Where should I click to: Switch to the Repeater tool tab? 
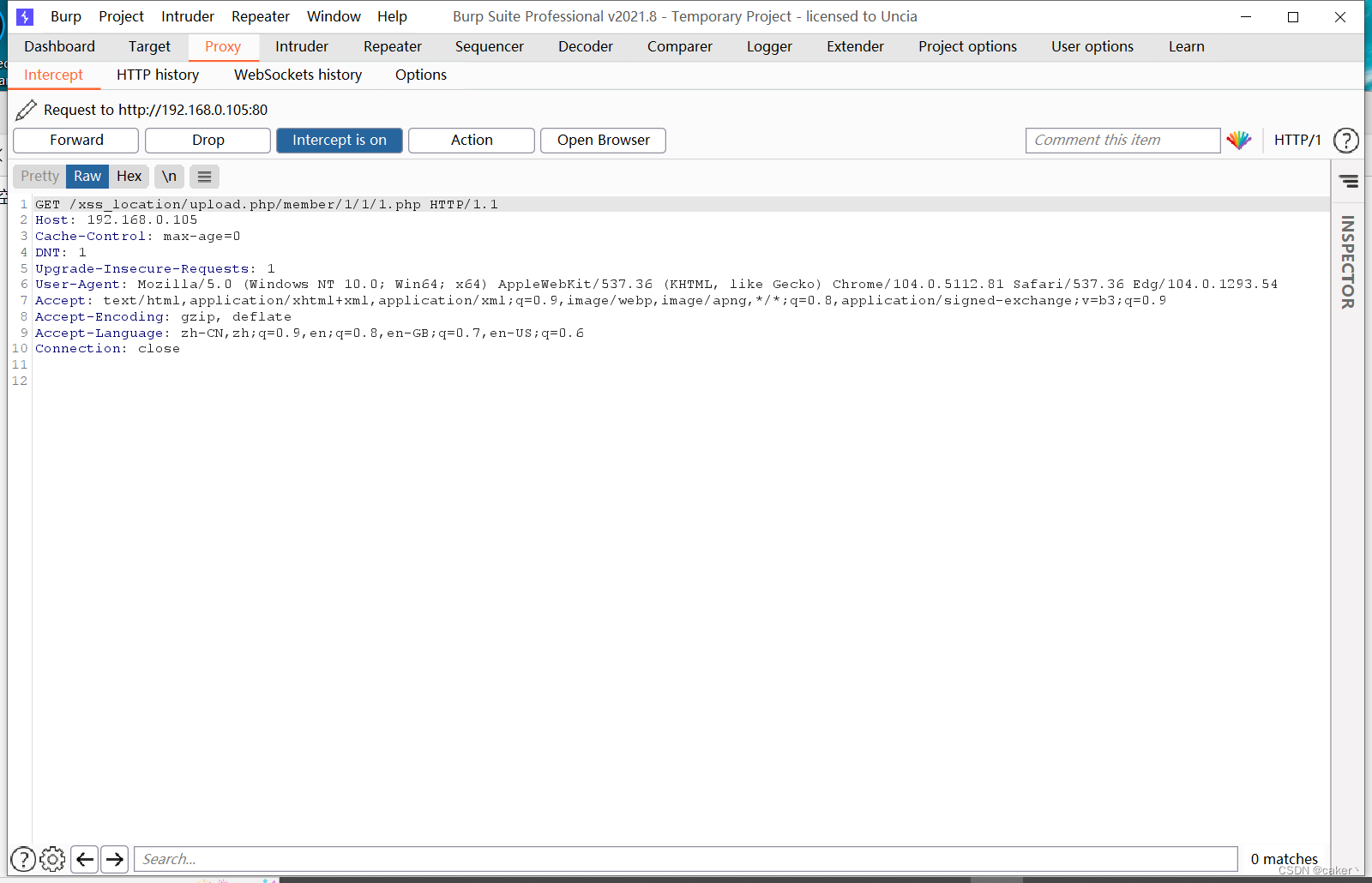(393, 47)
